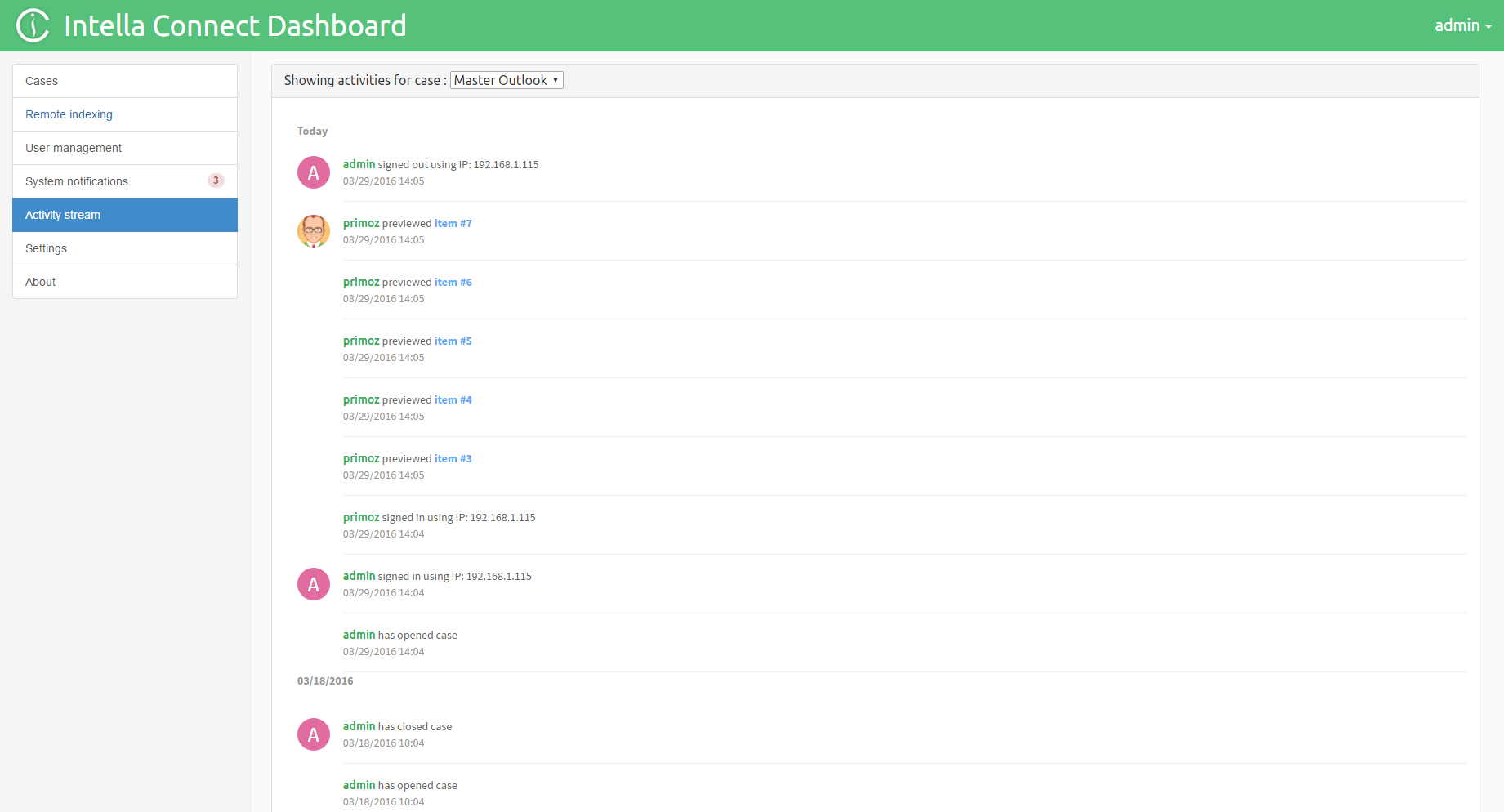Click the About sidebar entry
The image size is (1504, 812).
(40, 281)
